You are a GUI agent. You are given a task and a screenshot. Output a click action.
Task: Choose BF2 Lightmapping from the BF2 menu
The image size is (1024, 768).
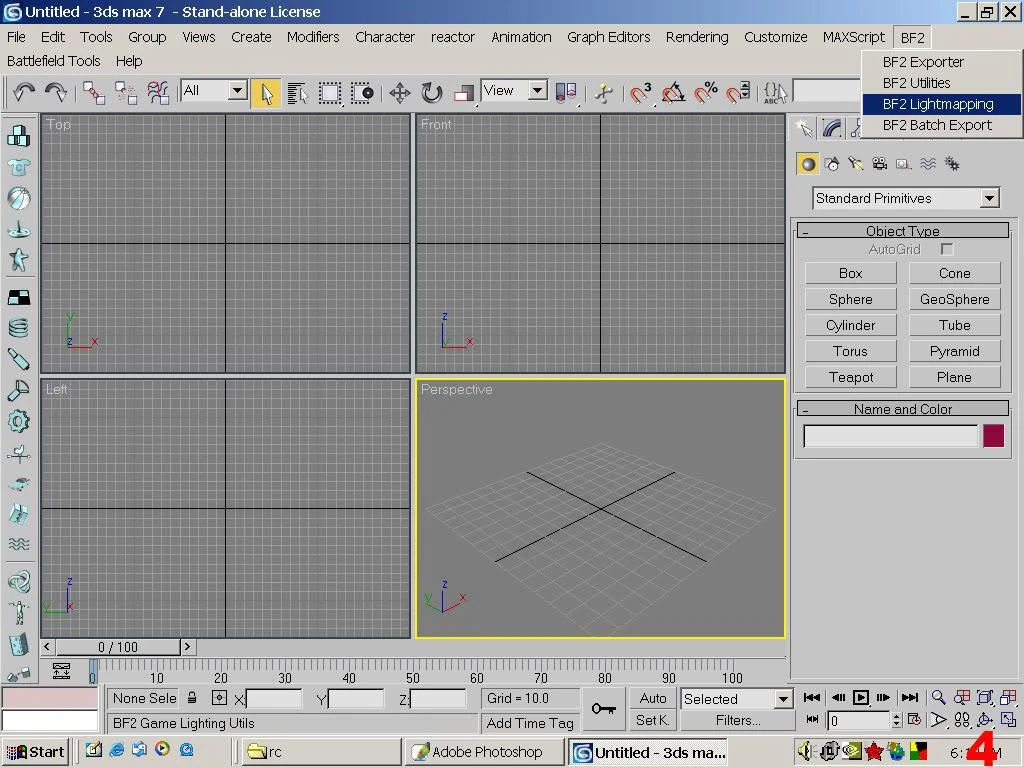coord(937,104)
